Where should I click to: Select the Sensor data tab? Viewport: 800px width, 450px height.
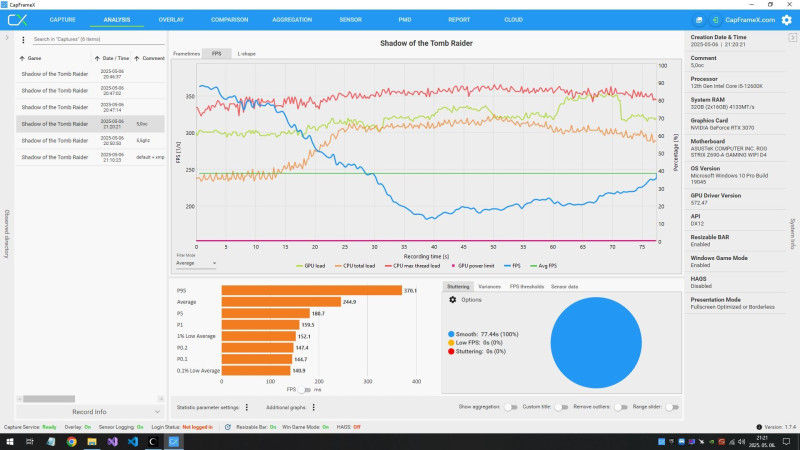point(564,287)
